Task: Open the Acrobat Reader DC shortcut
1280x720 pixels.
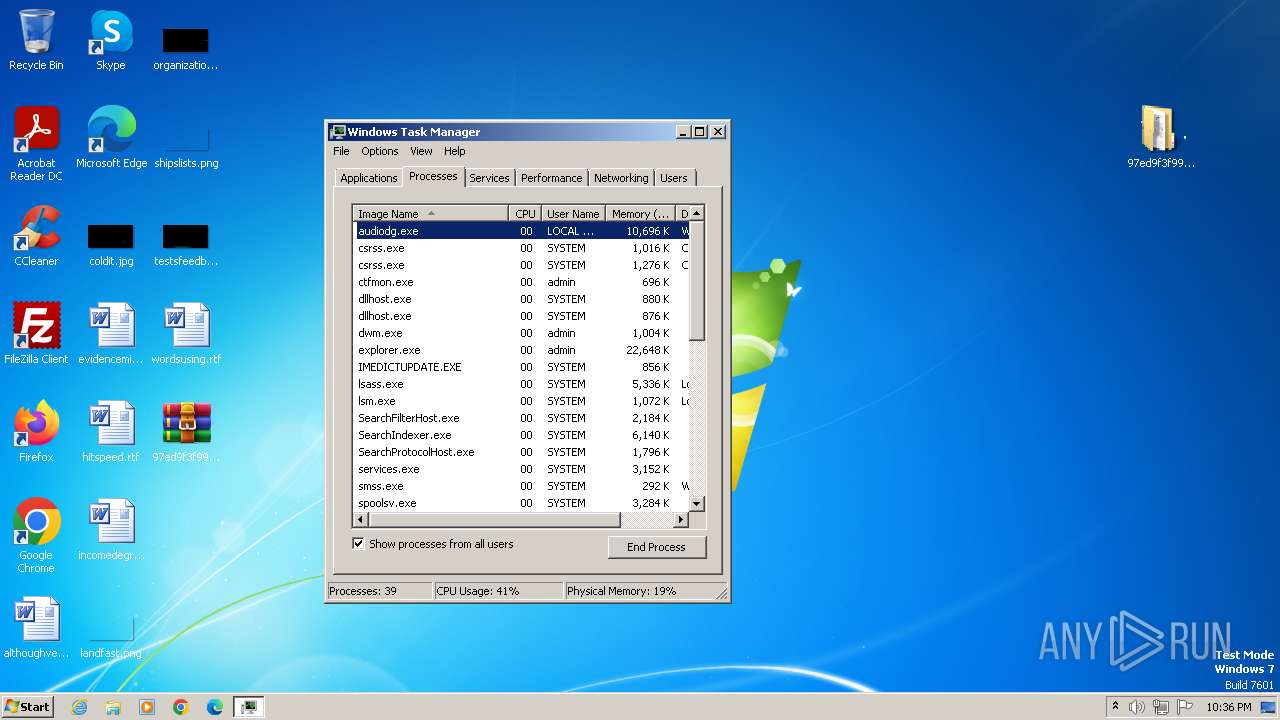Action: click(36, 144)
